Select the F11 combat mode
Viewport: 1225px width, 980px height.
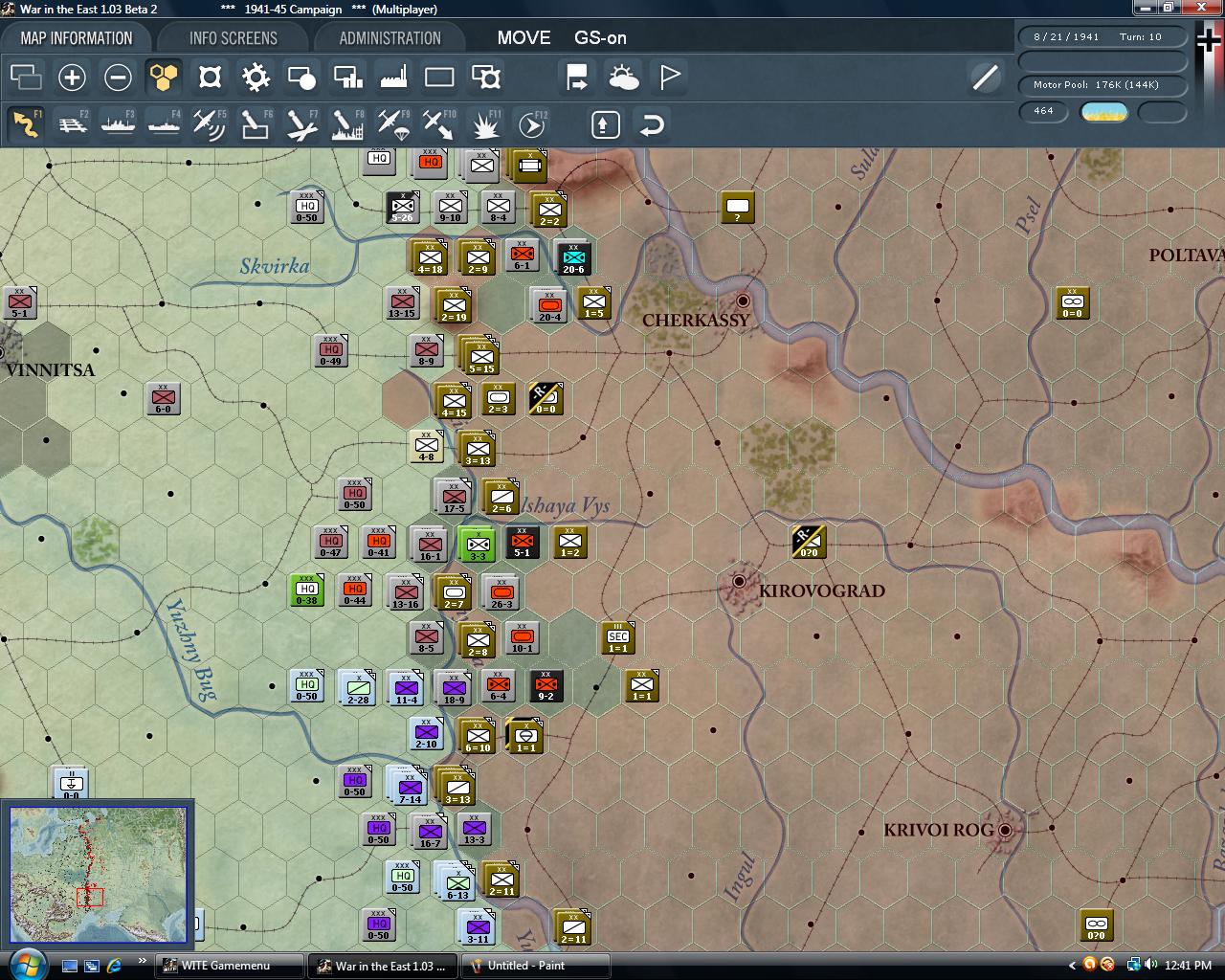point(485,124)
